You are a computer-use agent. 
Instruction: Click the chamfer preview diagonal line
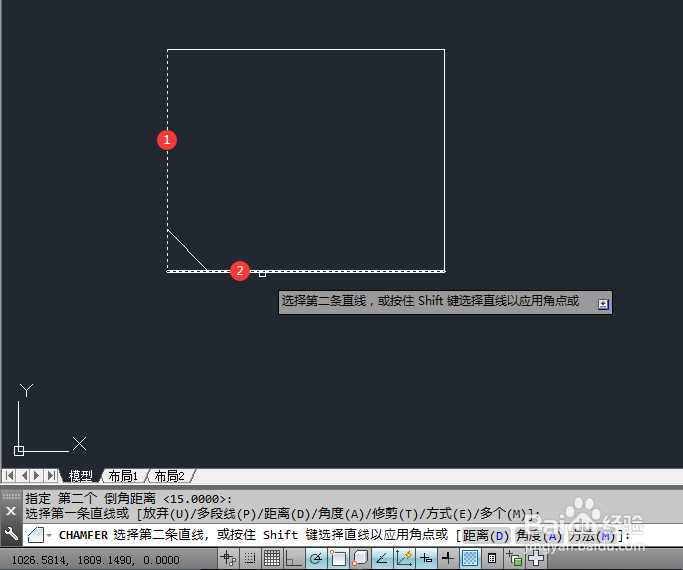point(187,250)
